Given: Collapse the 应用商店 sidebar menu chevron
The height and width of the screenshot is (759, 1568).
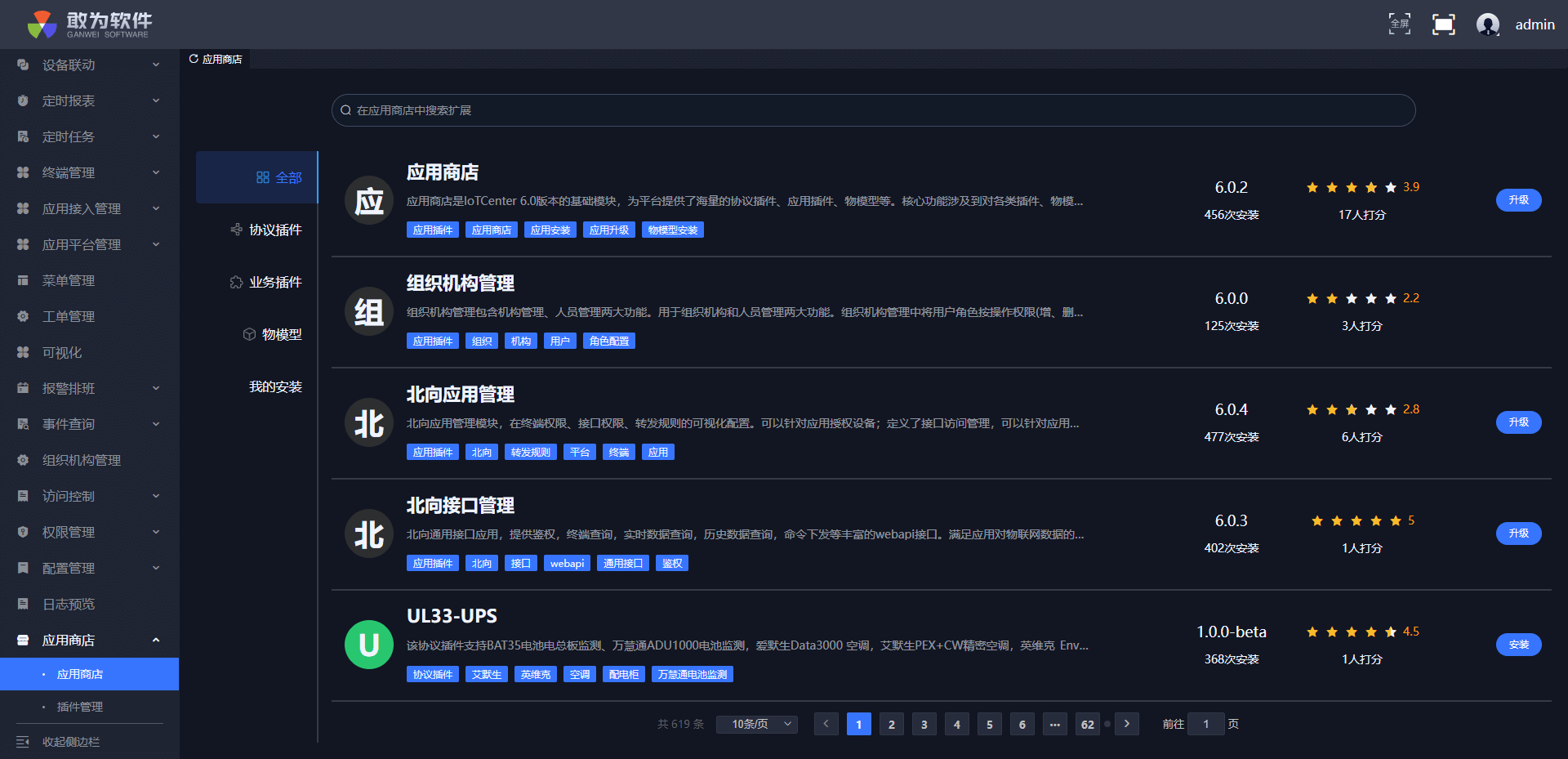Looking at the screenshot, I should click(156, 640).
